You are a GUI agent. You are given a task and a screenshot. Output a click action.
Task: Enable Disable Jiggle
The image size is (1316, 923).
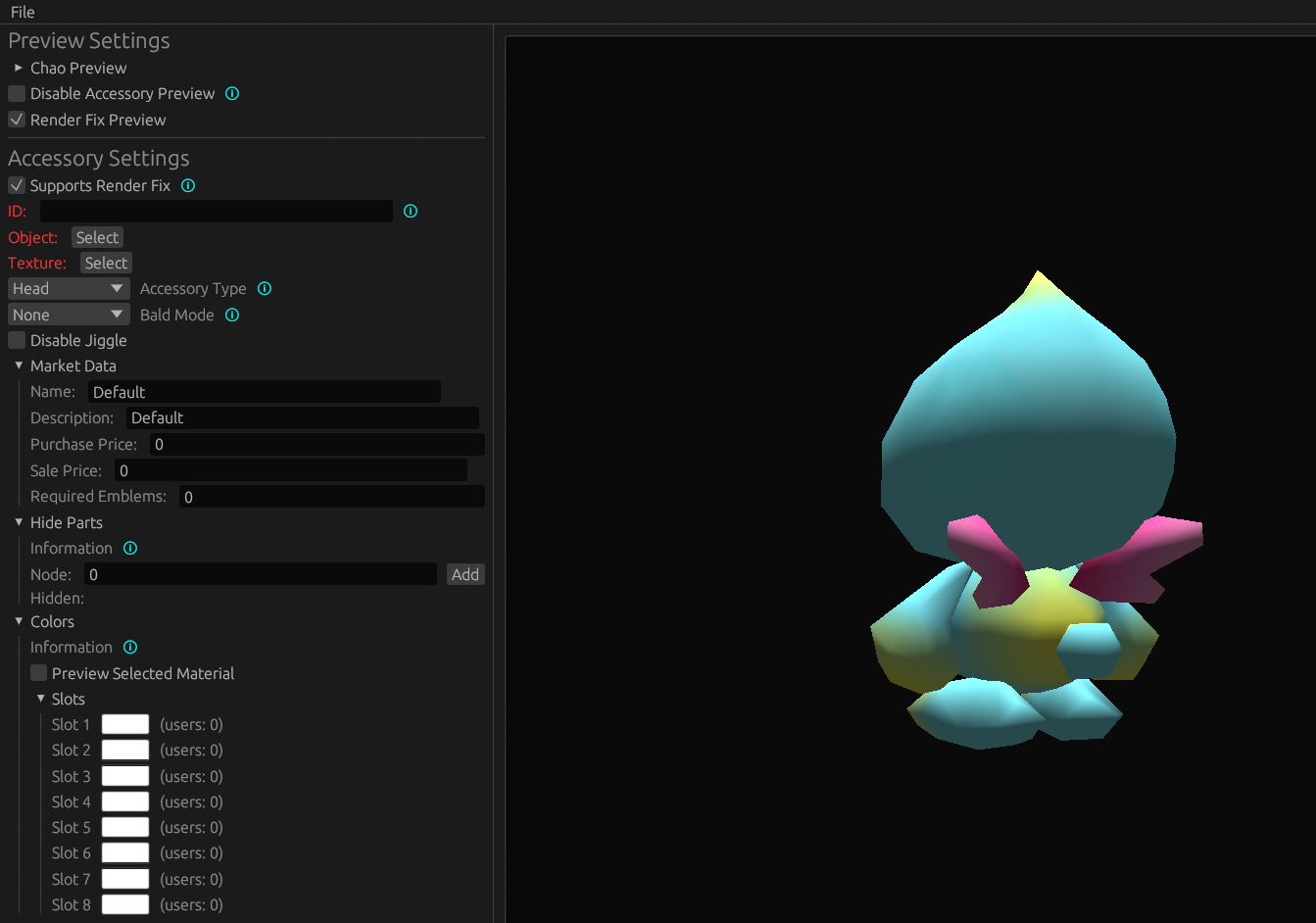point(16,340)
